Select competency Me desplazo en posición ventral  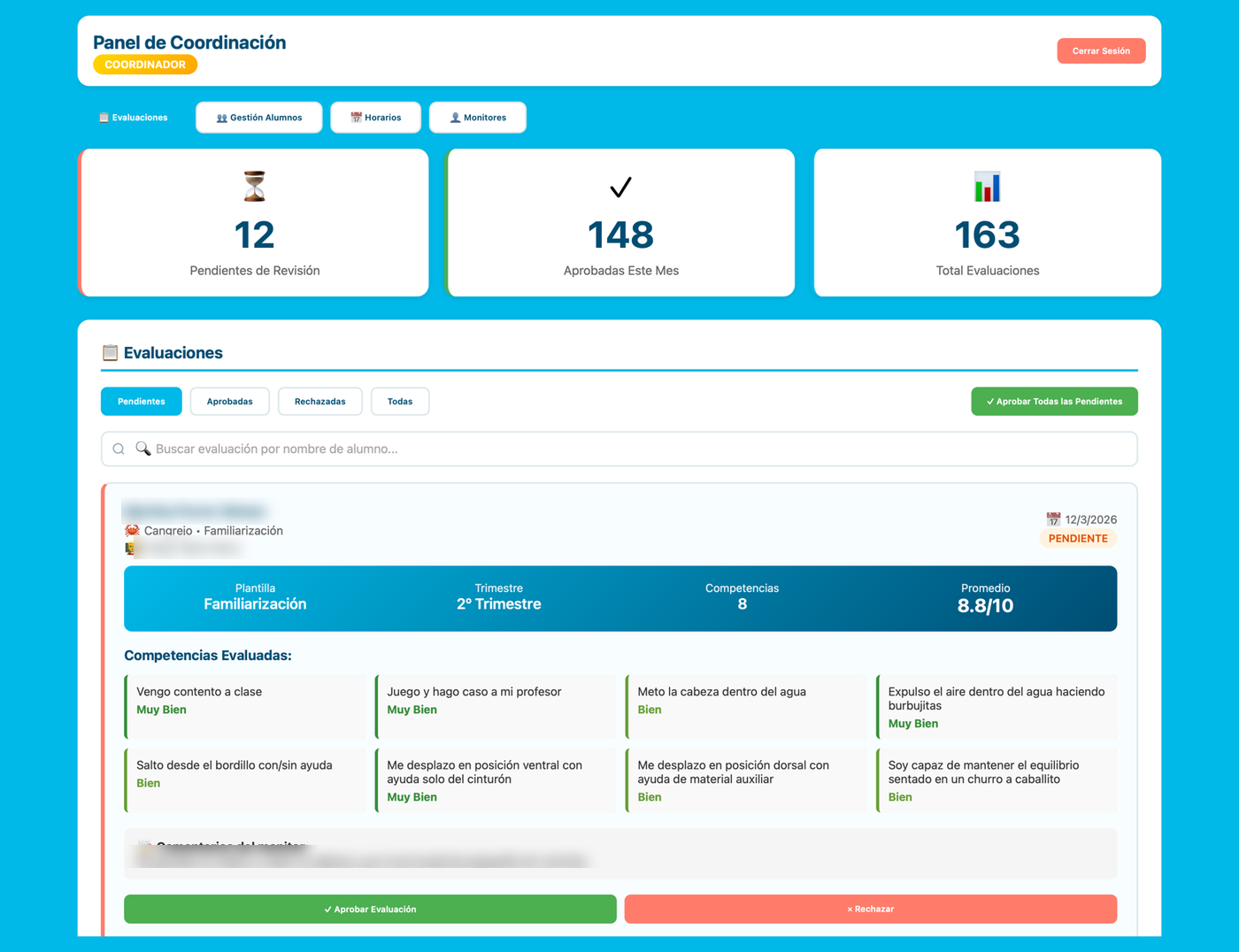[496, 779]
